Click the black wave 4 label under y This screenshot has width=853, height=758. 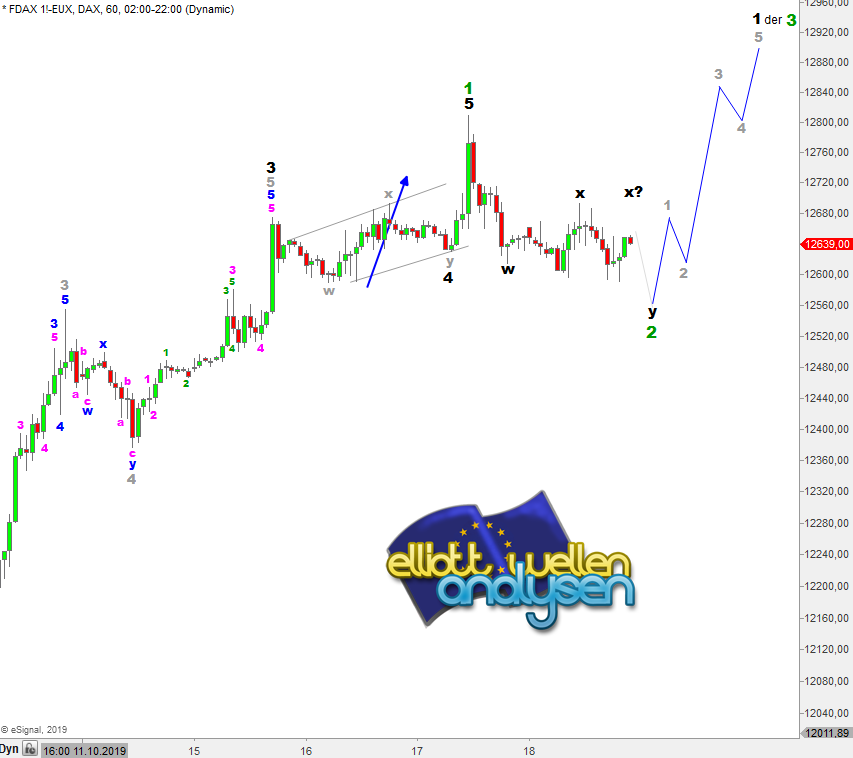tap(449, 278)
